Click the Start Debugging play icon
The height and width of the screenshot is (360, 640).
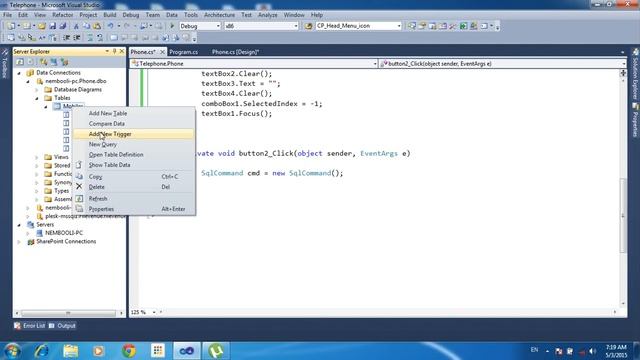(172, 26)
